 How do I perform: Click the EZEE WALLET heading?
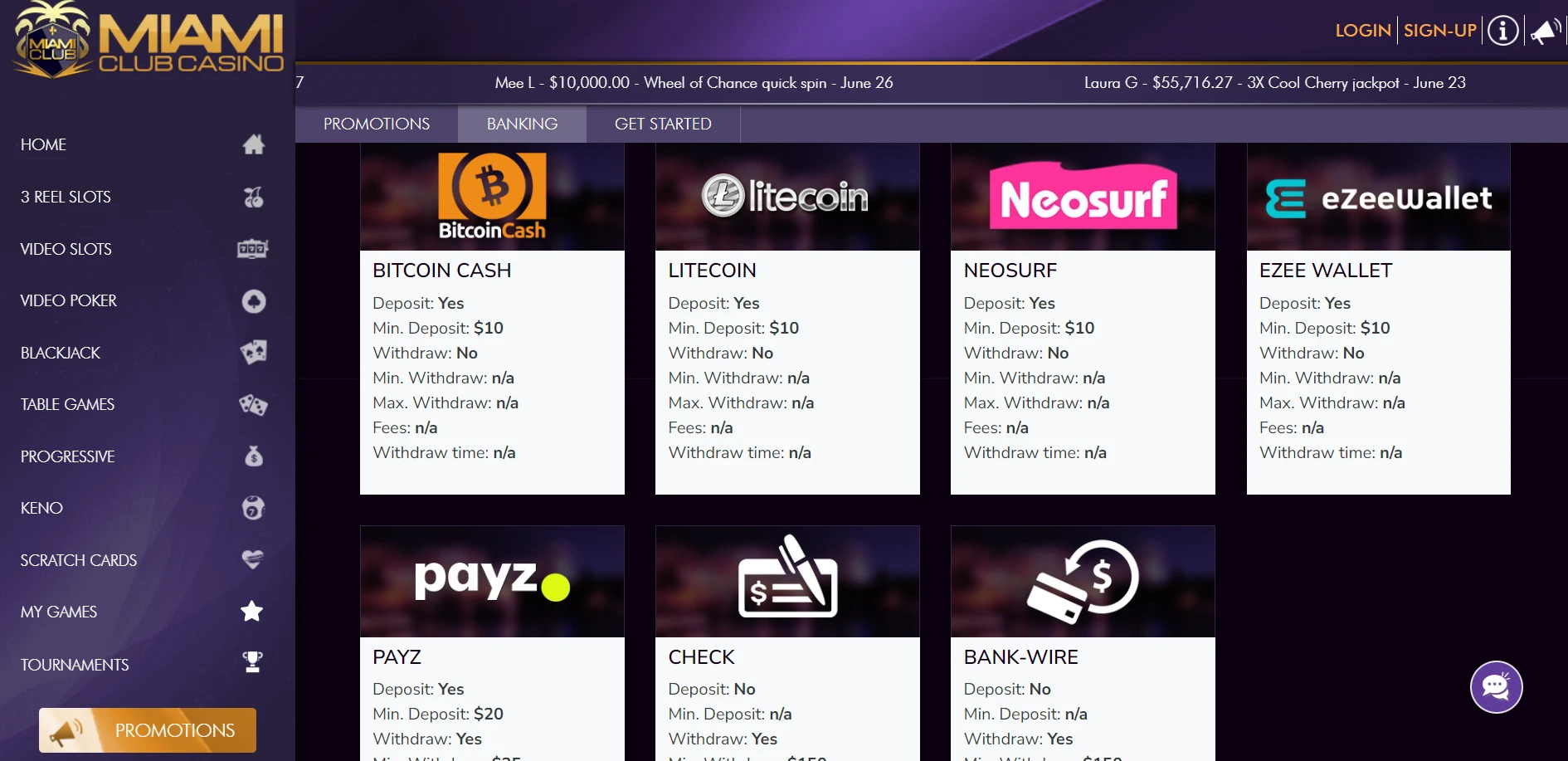[1326, 271]
